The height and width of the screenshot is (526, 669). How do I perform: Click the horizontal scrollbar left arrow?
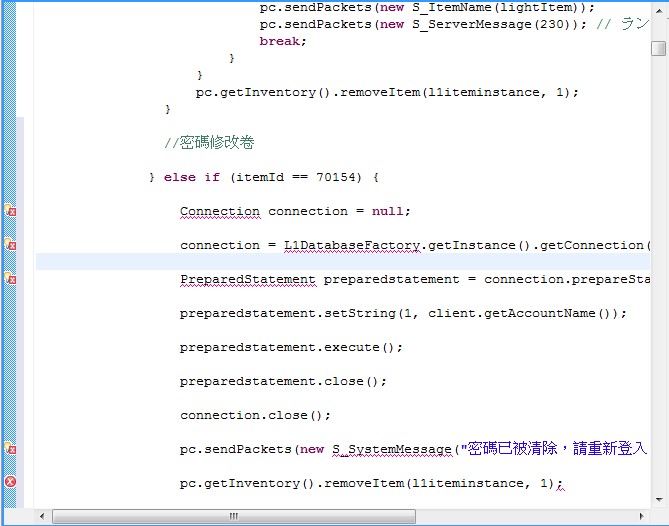pyautogui.click(x=42, y=516)
